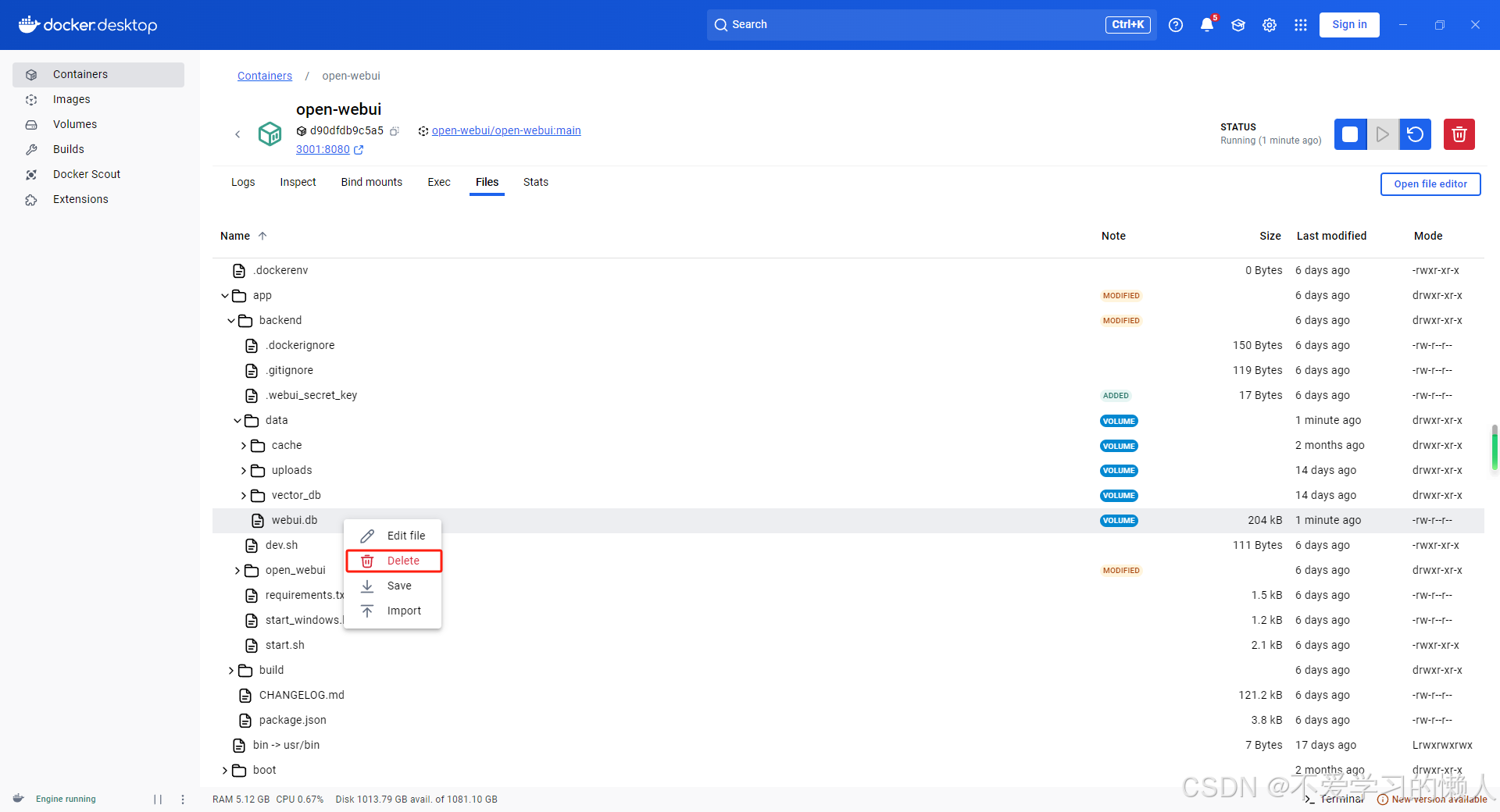Switch to the Logs tab
The image size is (1500, 812).
coord(243,182)
